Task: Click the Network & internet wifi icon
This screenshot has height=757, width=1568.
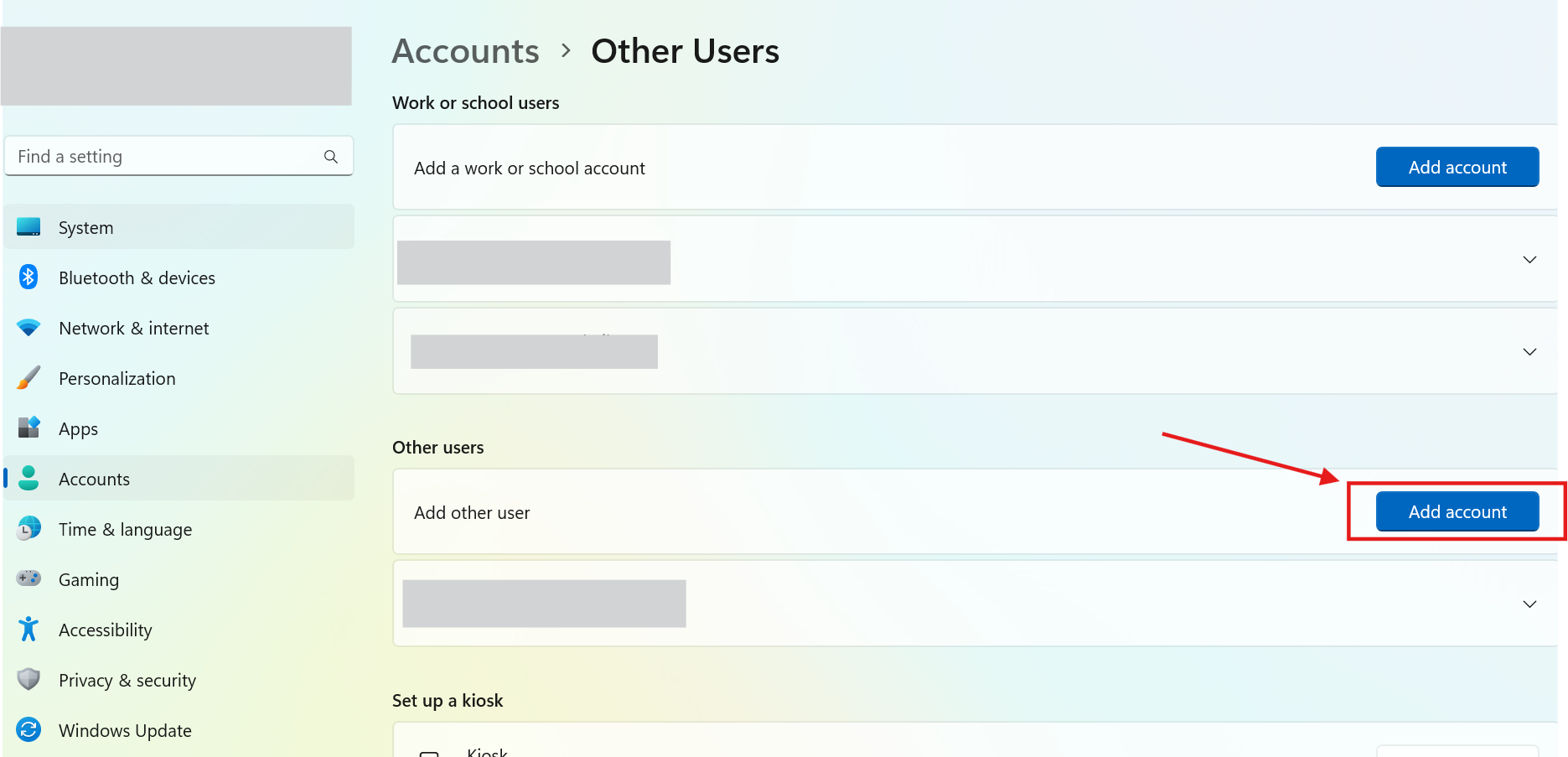Action: point(28,328)
